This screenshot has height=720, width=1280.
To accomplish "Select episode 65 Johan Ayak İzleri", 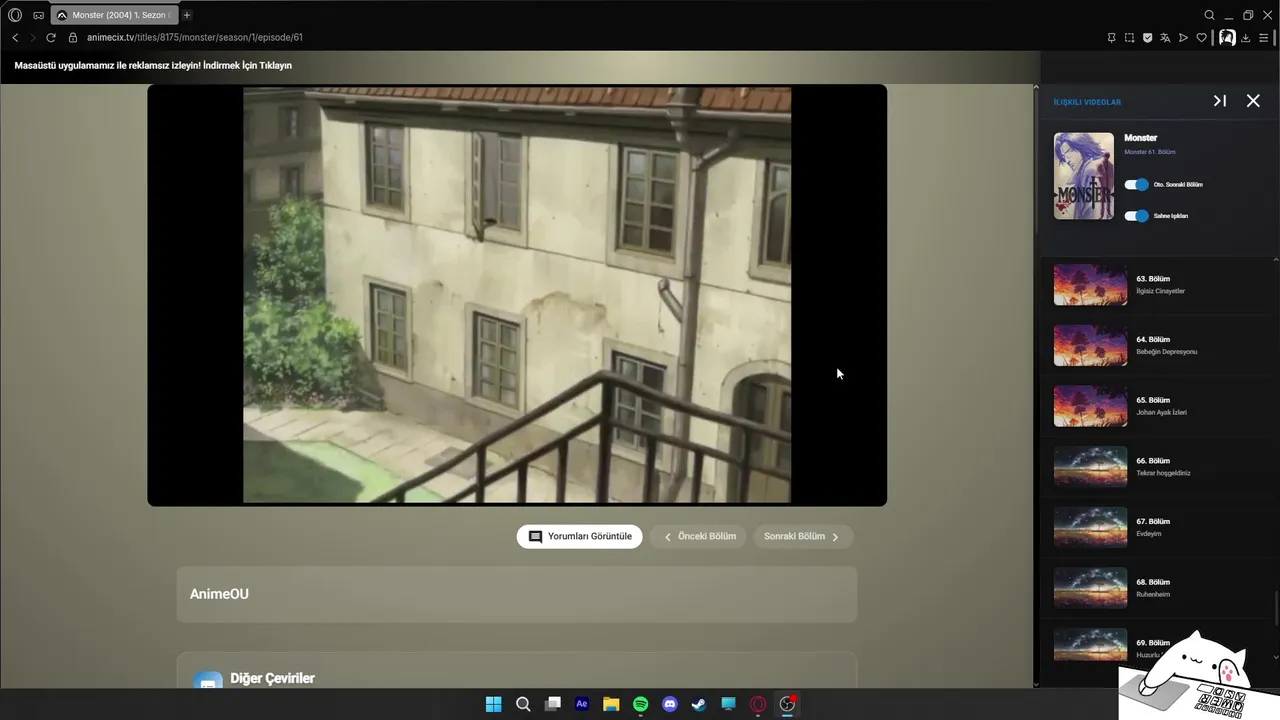I will tap(1155, 406).
